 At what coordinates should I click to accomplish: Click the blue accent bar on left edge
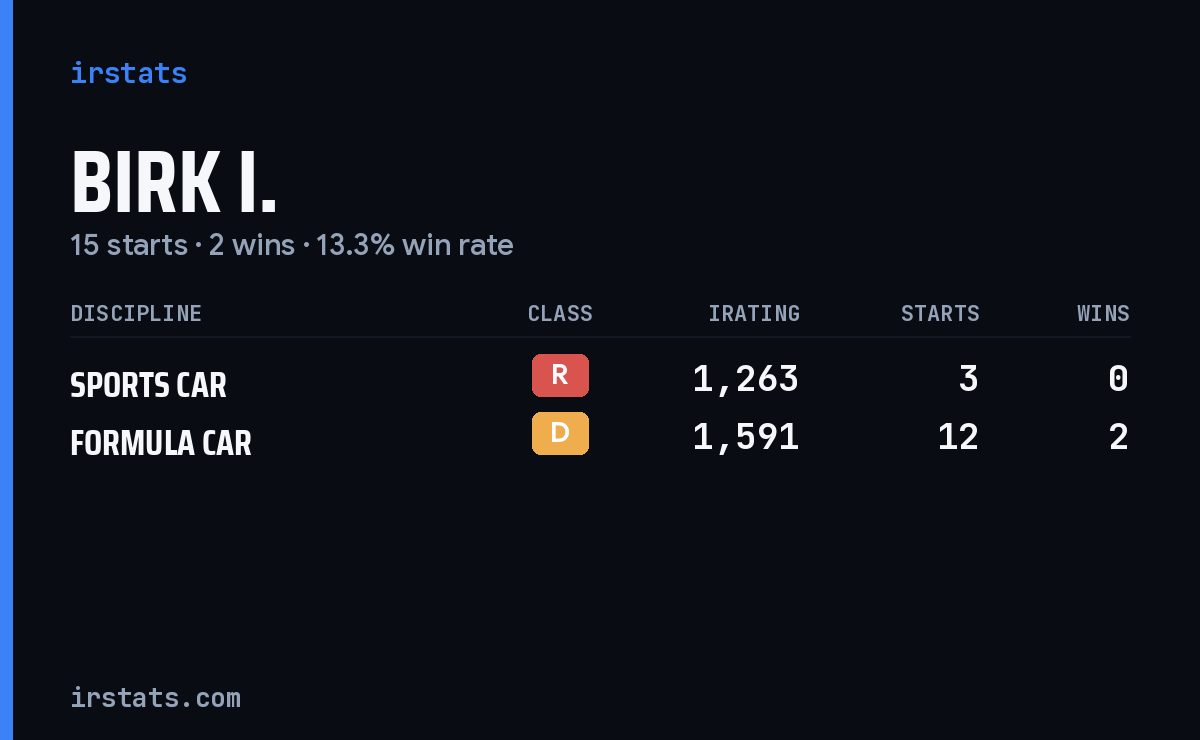(6, 370)
